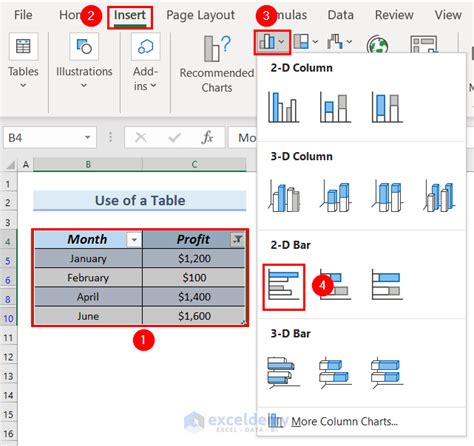Select column A header
Screen dimensions: 474x446
[x=25, y=164]
